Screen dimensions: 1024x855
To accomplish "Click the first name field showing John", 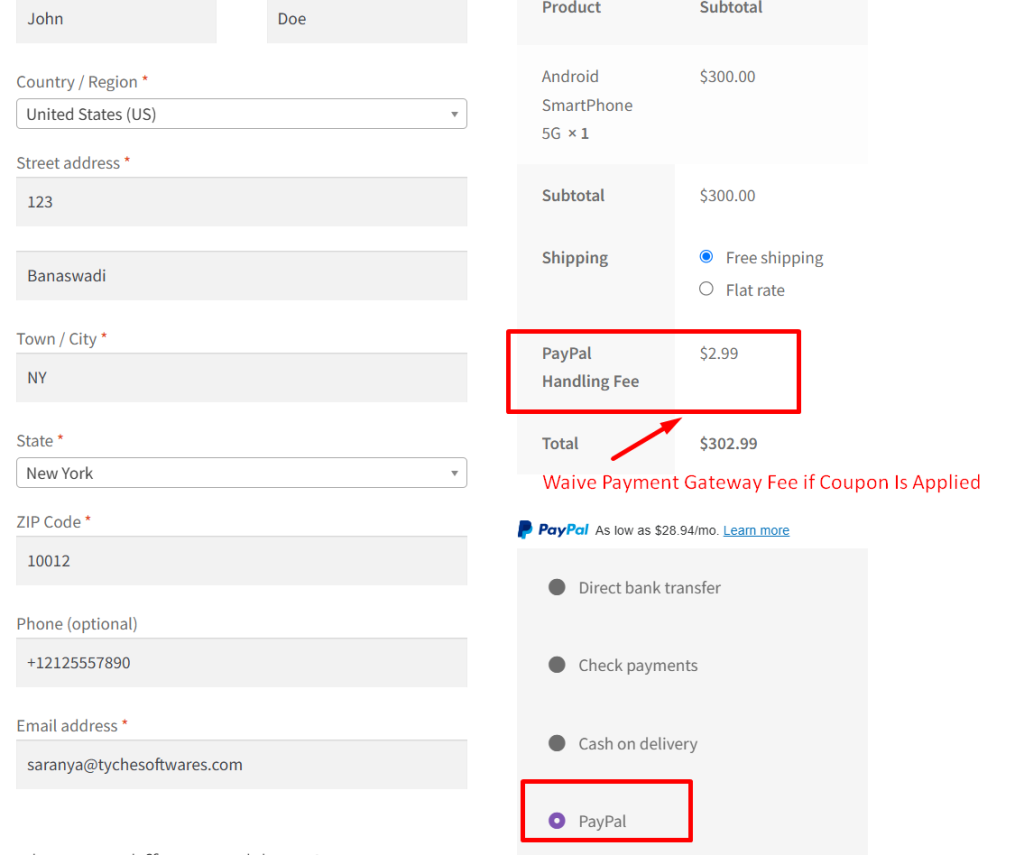I will (115, 18).
